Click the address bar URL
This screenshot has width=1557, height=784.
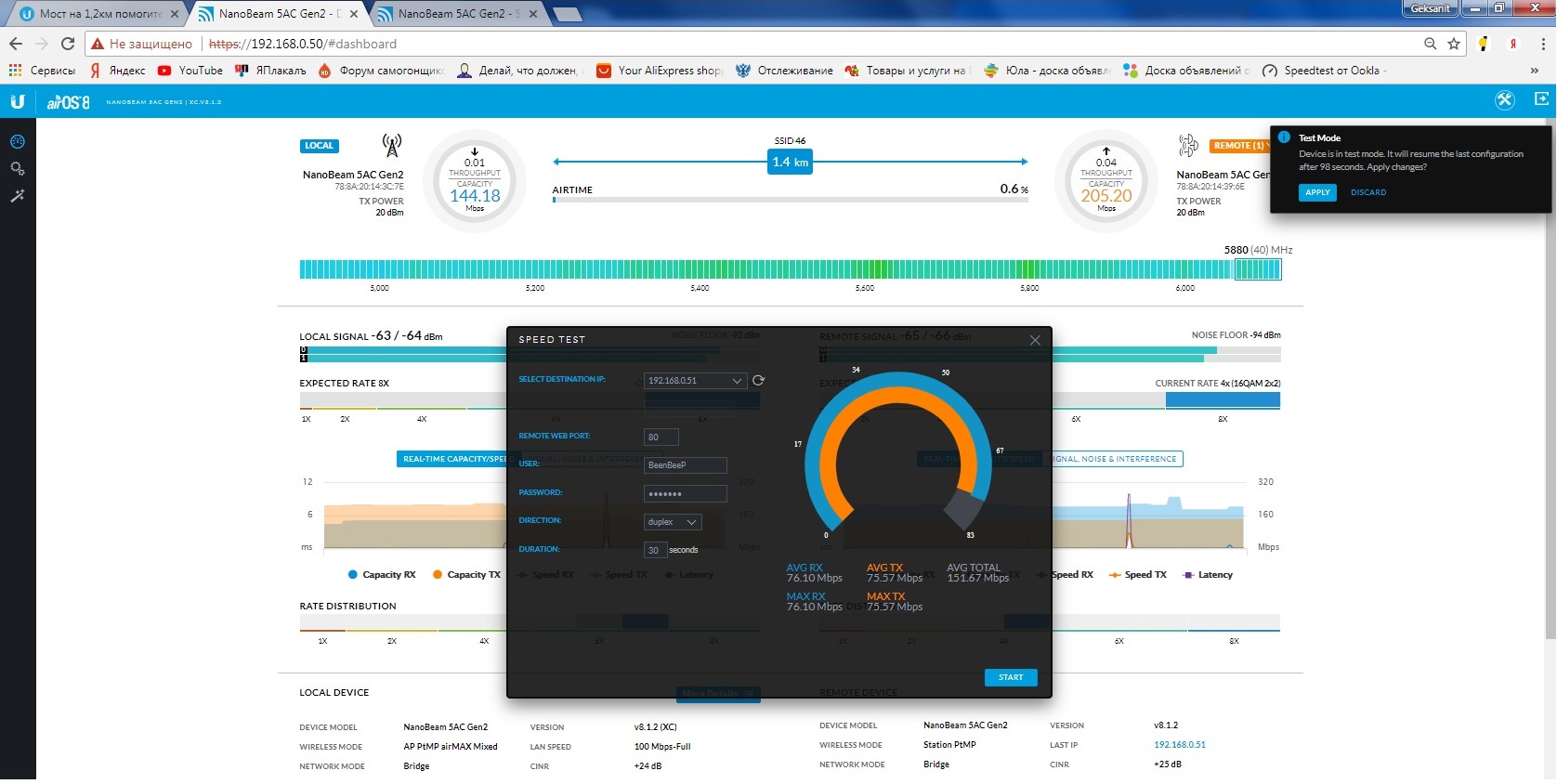(x=303, y=44)
